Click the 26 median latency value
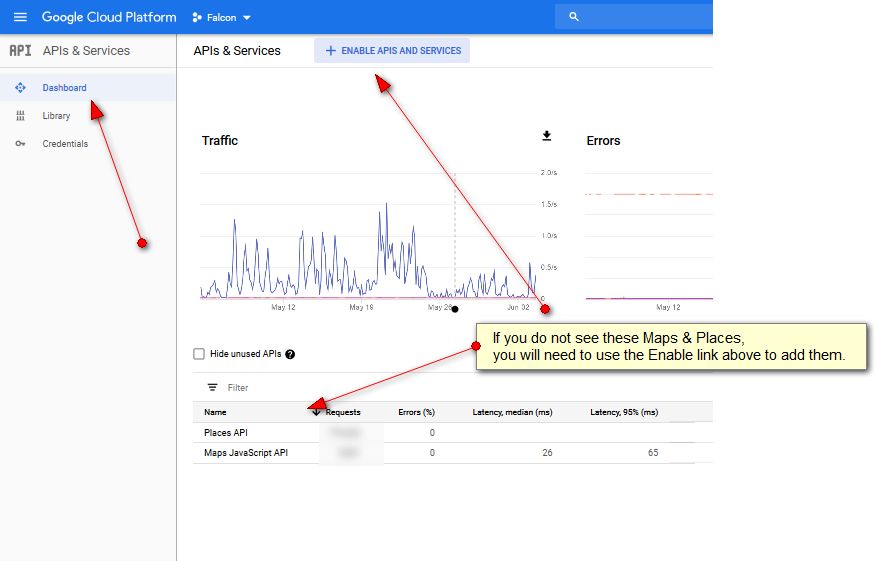877x561 pixels. point(547,452)
